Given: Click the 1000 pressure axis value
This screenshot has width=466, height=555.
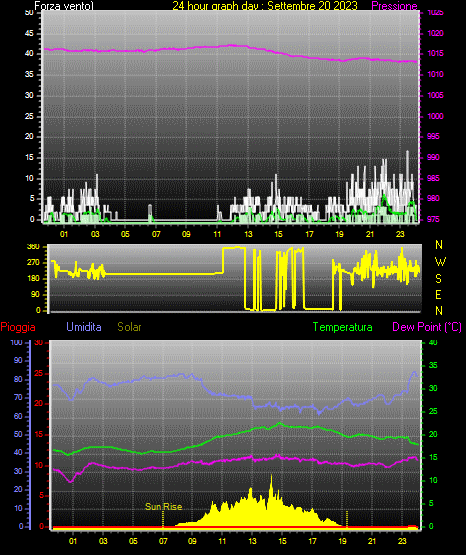Looking at the screenshot, I should point(435,116).
